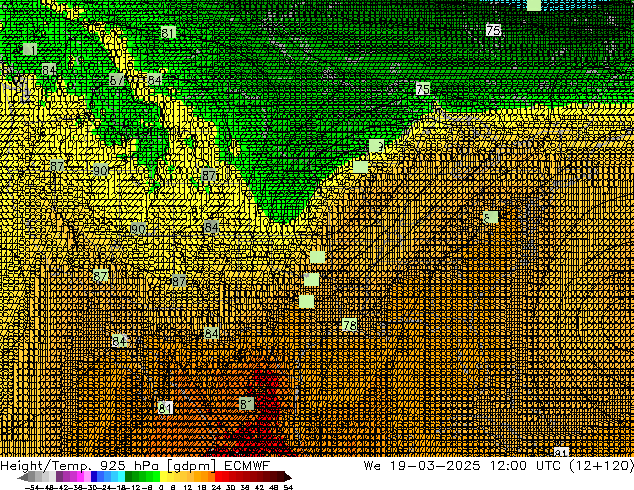Select the [gdpm] unit label
The image size is (634, 490).
193,466
